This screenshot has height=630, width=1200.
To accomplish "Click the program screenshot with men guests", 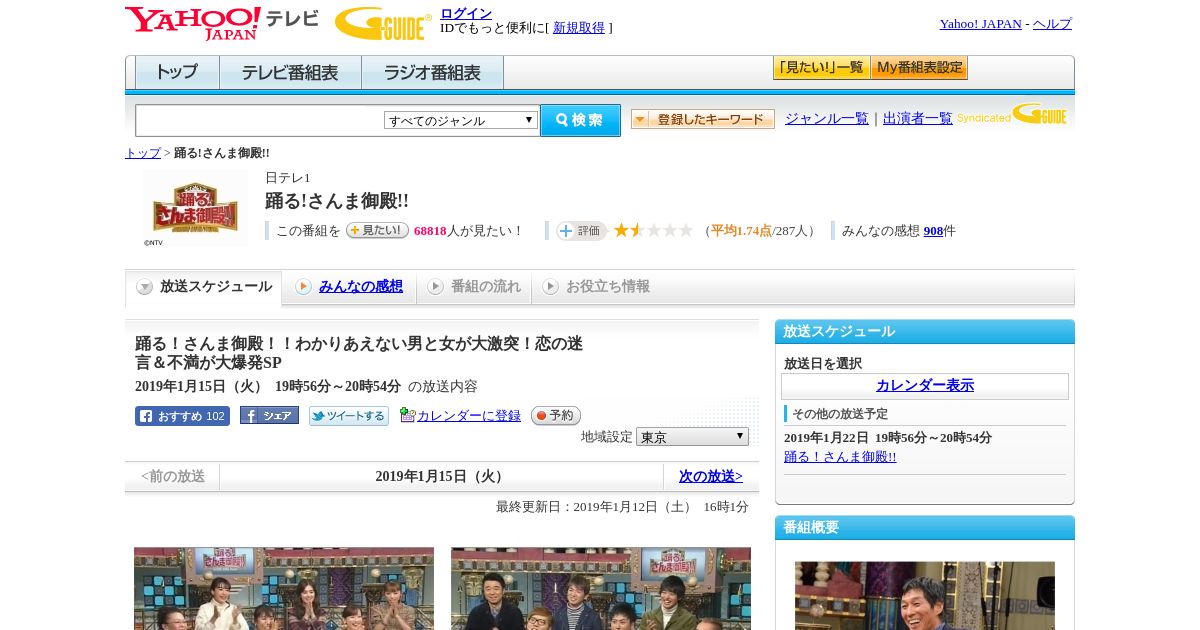I will 601,588.
